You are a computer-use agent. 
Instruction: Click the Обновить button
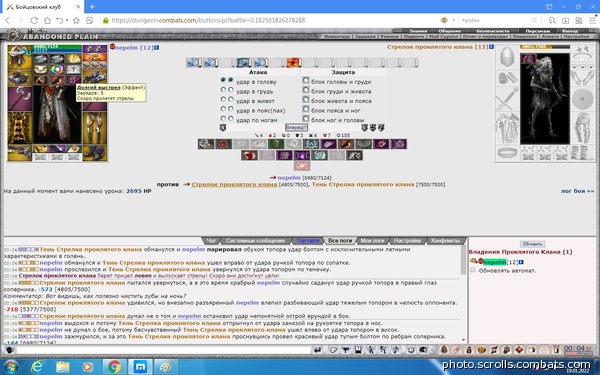(x=532, y=244)
